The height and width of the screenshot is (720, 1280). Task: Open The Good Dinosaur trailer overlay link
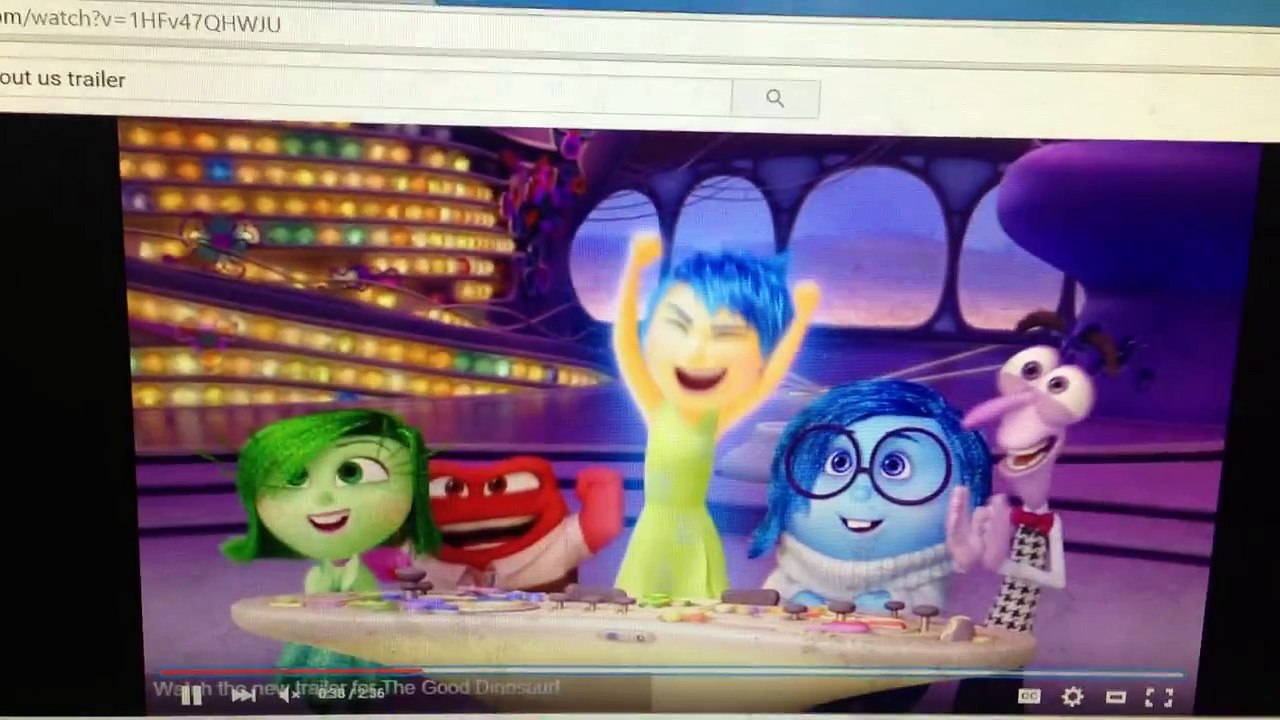356,687
